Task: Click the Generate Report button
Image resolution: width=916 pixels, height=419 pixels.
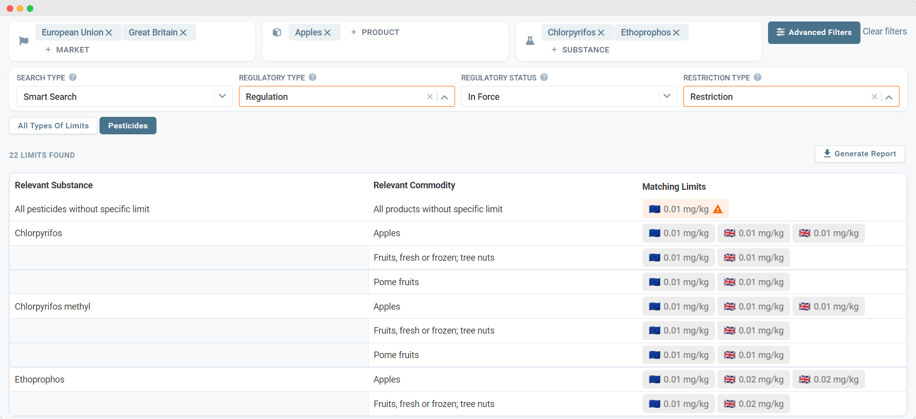Action: coord(859,154)
